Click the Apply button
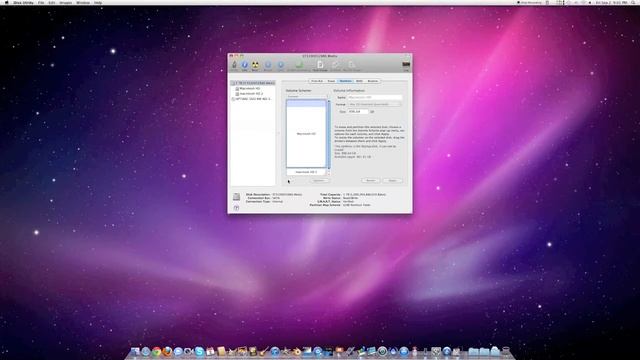 (393, 180)
